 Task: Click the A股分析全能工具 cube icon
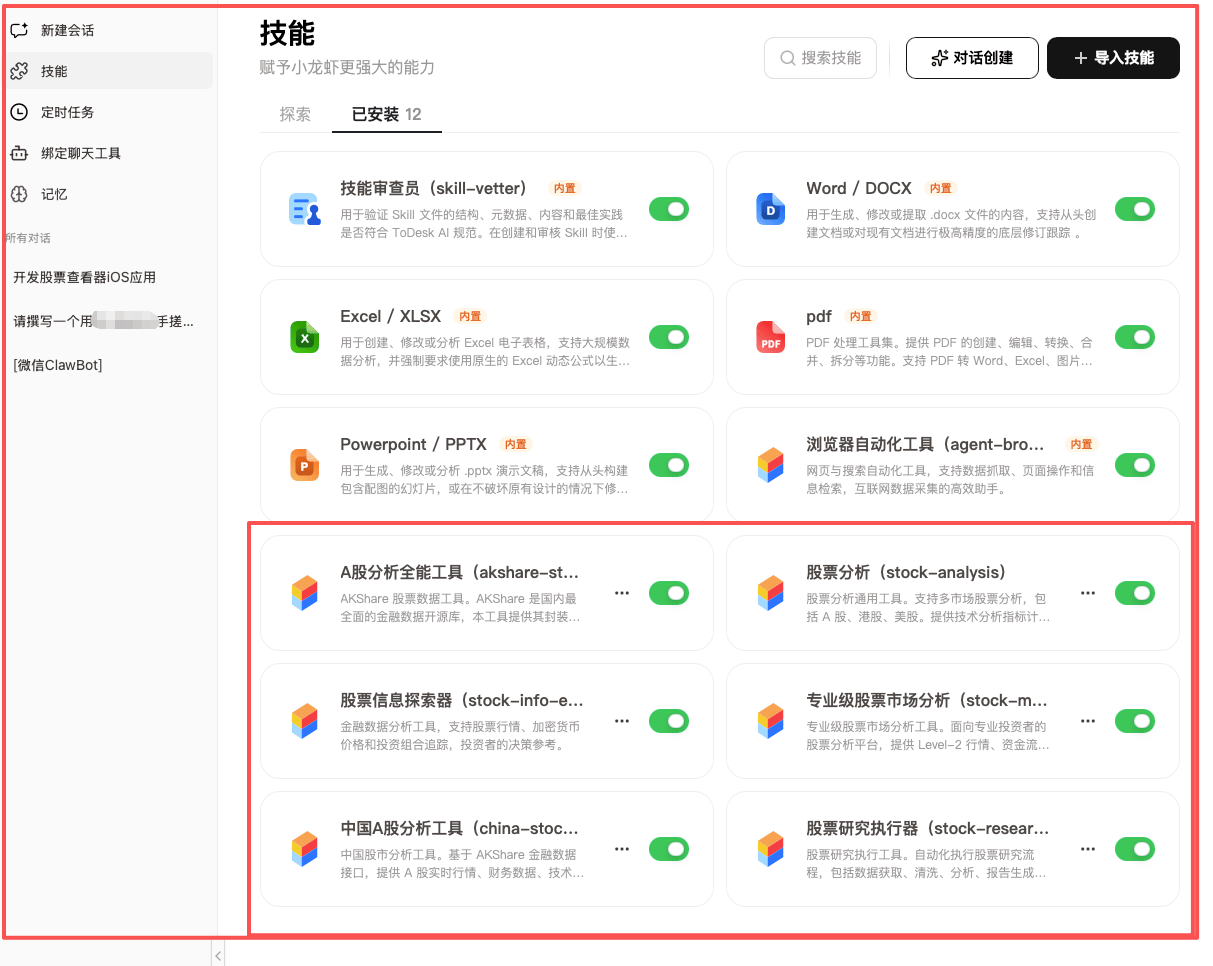point(305,593)
